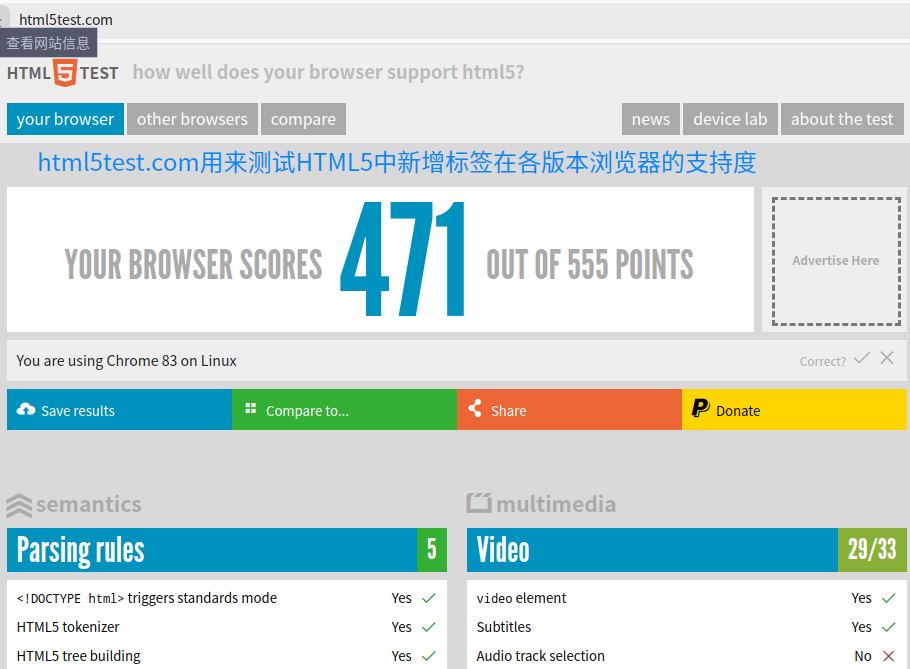The width and height of the screenshot is (910, 669).
Task: Click the multimedia section clapperboard icon
Action: click(x=479, y=502)
